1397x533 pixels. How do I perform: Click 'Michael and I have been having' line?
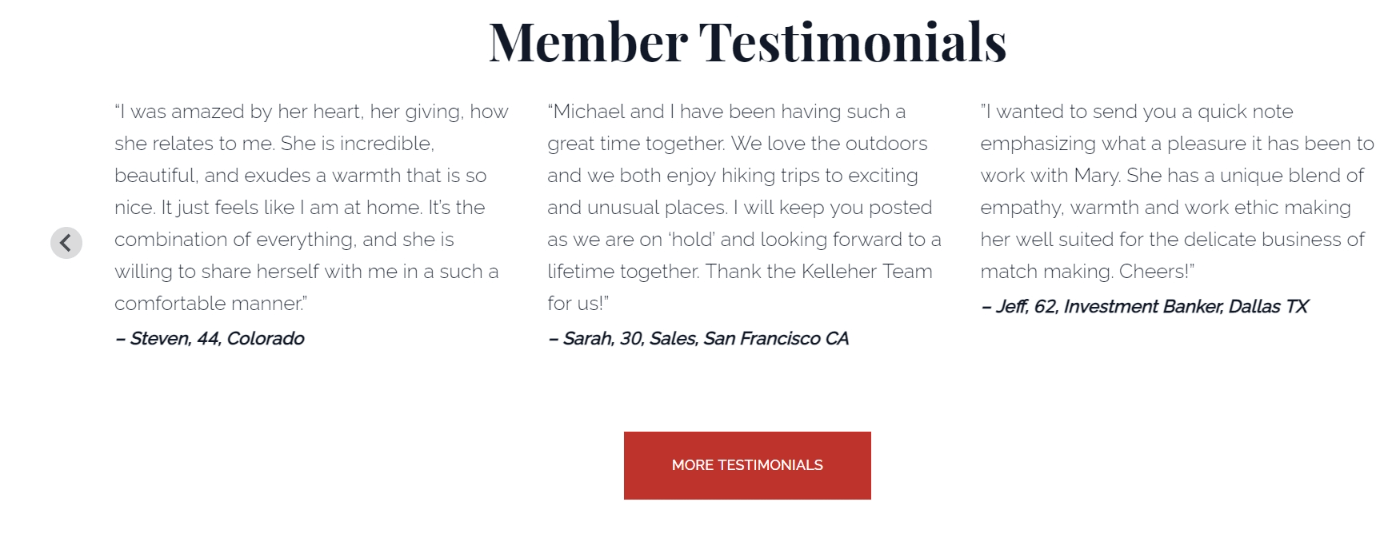pyautogui.click(x=690, y=111)
